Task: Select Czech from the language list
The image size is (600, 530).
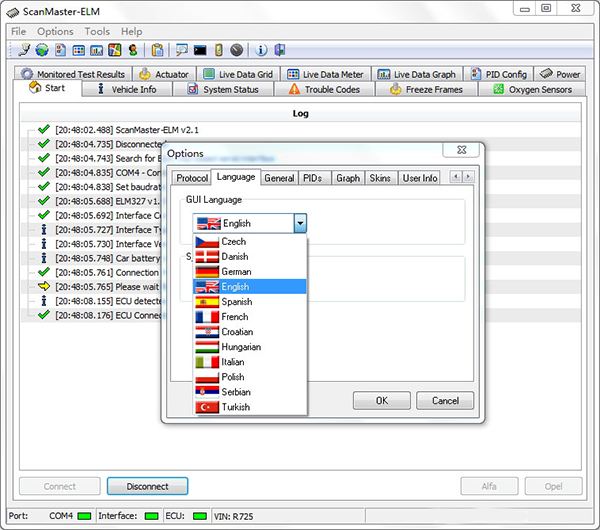Action: click(250, 242)
